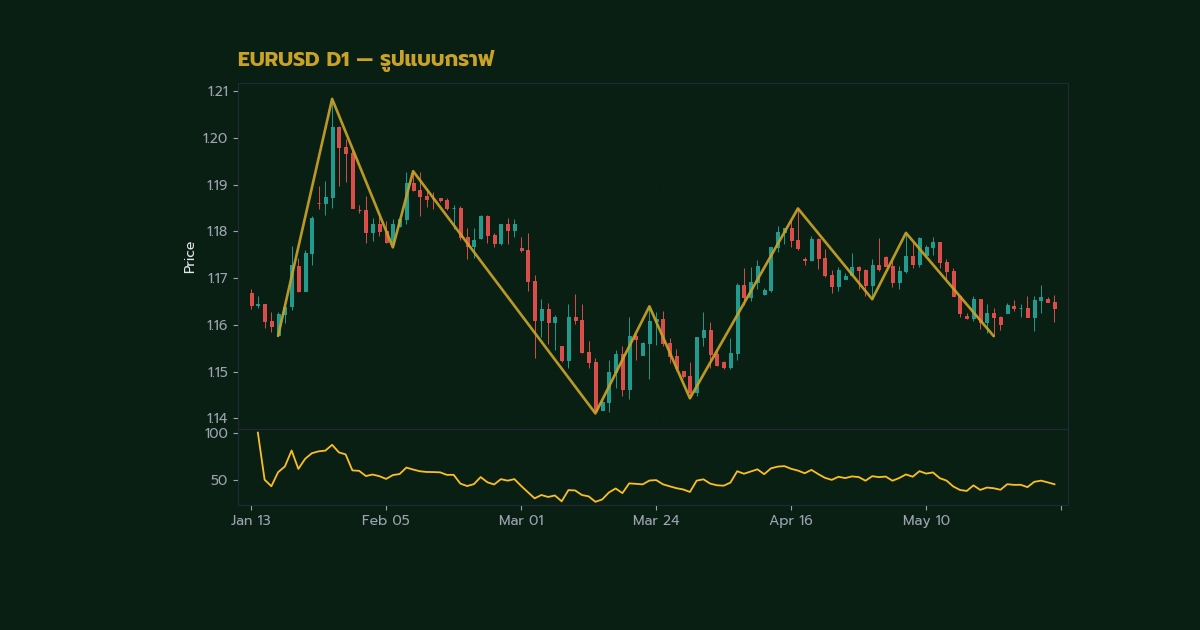Click the zigzag peak near 121
Screen dimensions: 1200x630
(x=331, y=98)
